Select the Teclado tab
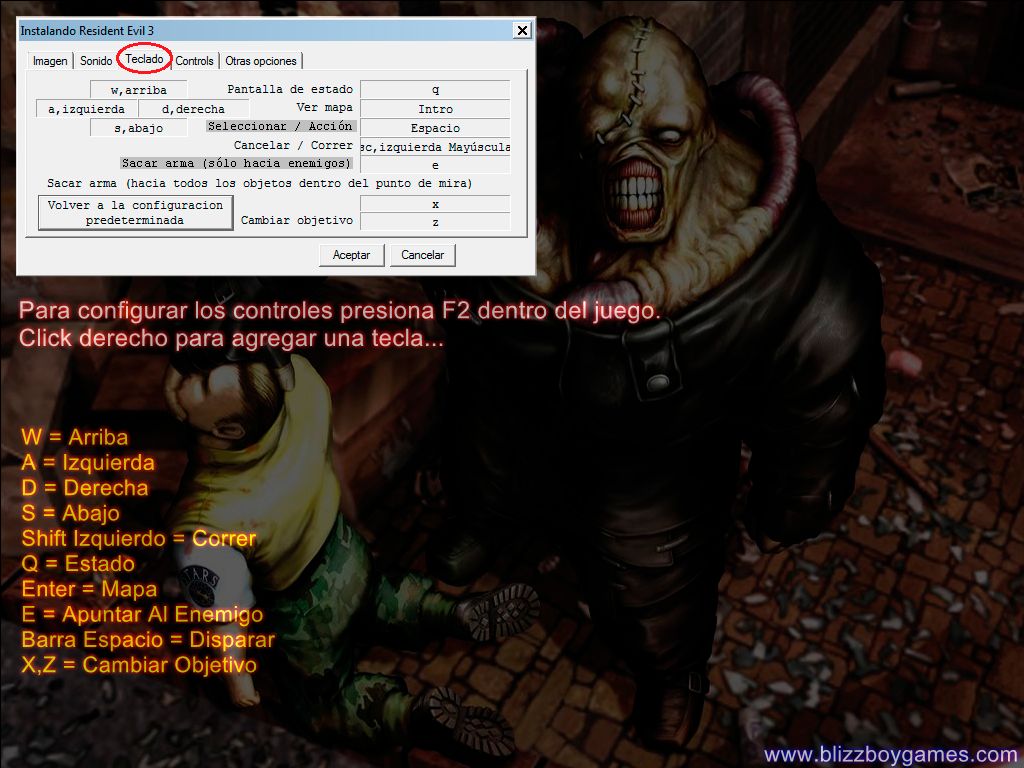Viewport: 1024px width, 768px height. [x=144, y=59]
